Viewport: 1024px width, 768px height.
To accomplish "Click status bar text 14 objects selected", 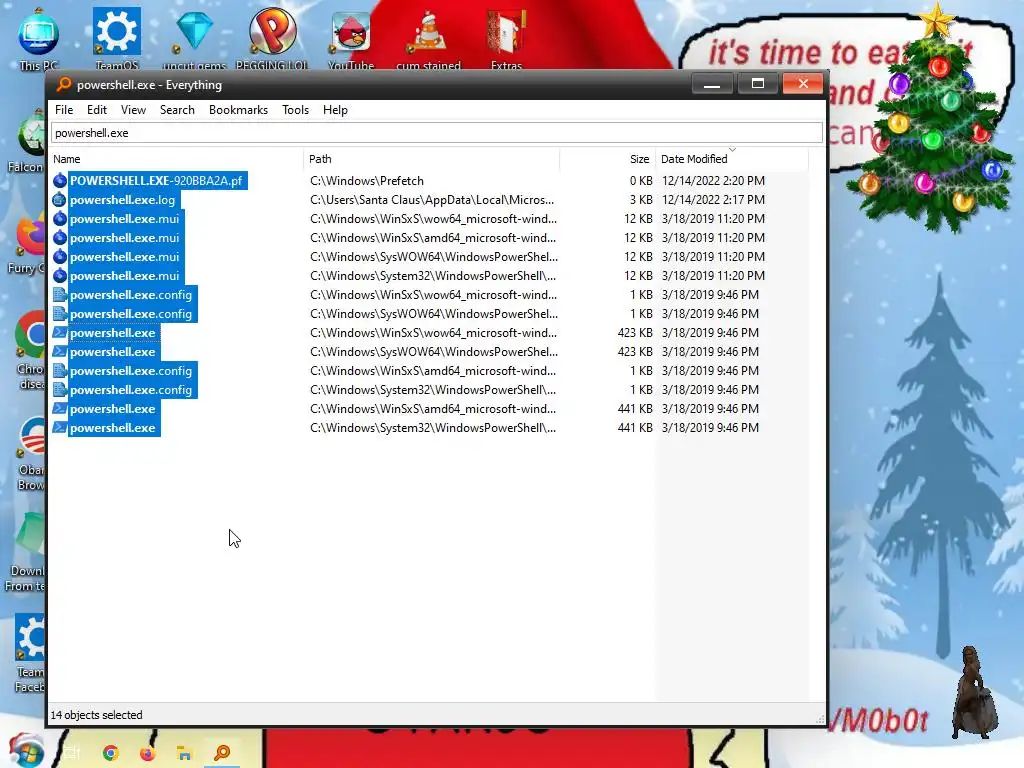I will (97, 715).
